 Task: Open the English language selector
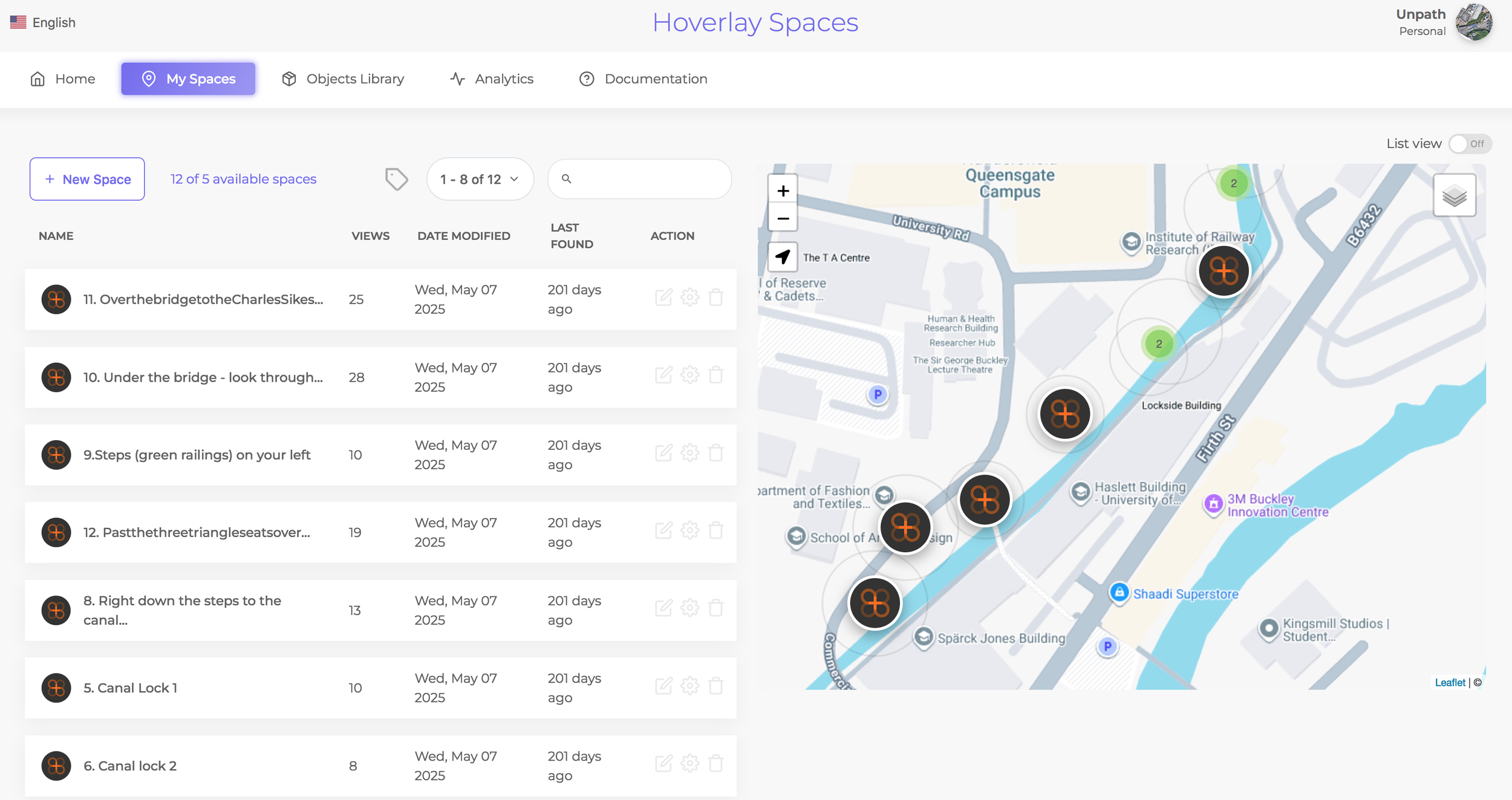pos(43,22)
